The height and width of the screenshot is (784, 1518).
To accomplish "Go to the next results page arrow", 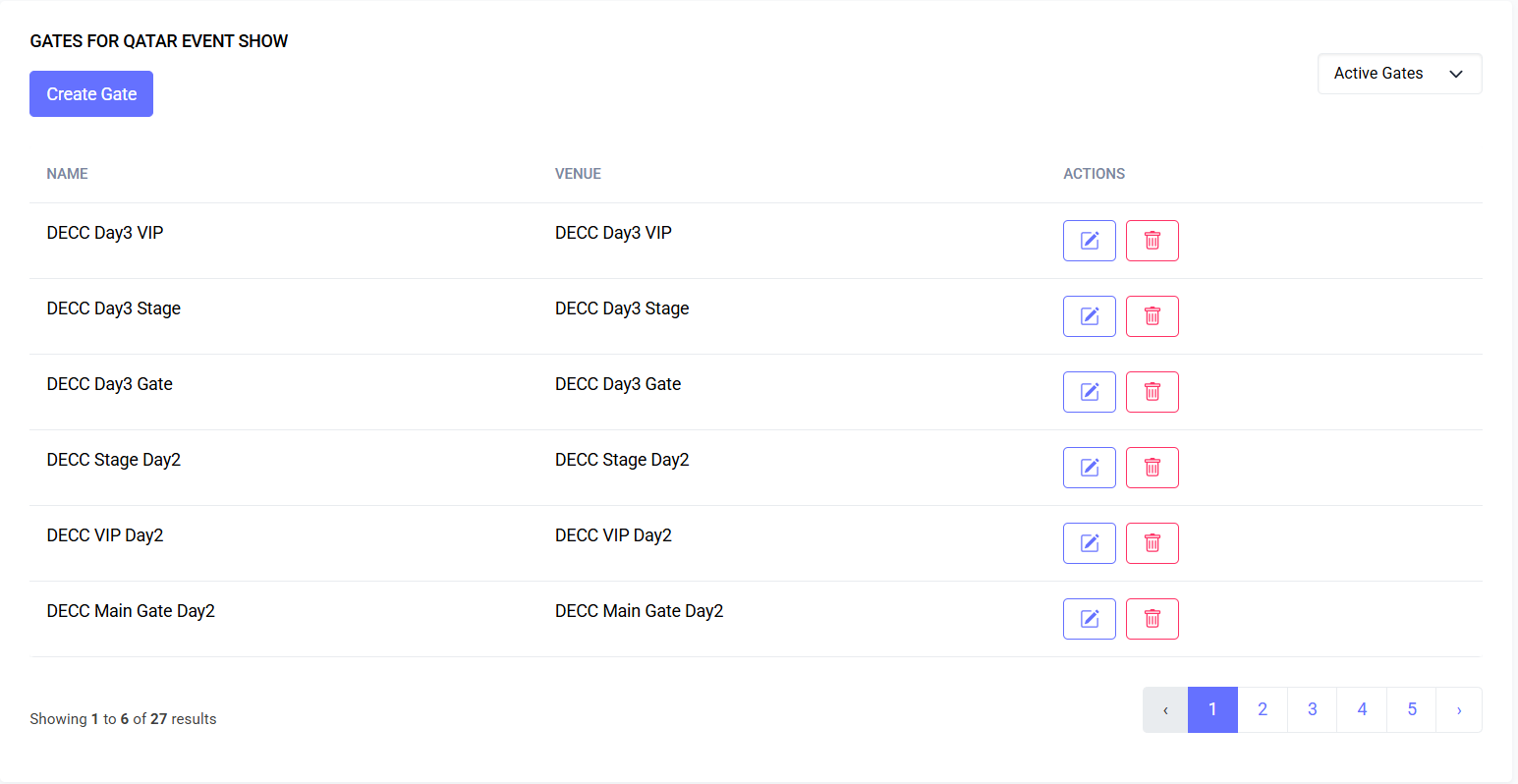I will click(x=1459, y=709).
